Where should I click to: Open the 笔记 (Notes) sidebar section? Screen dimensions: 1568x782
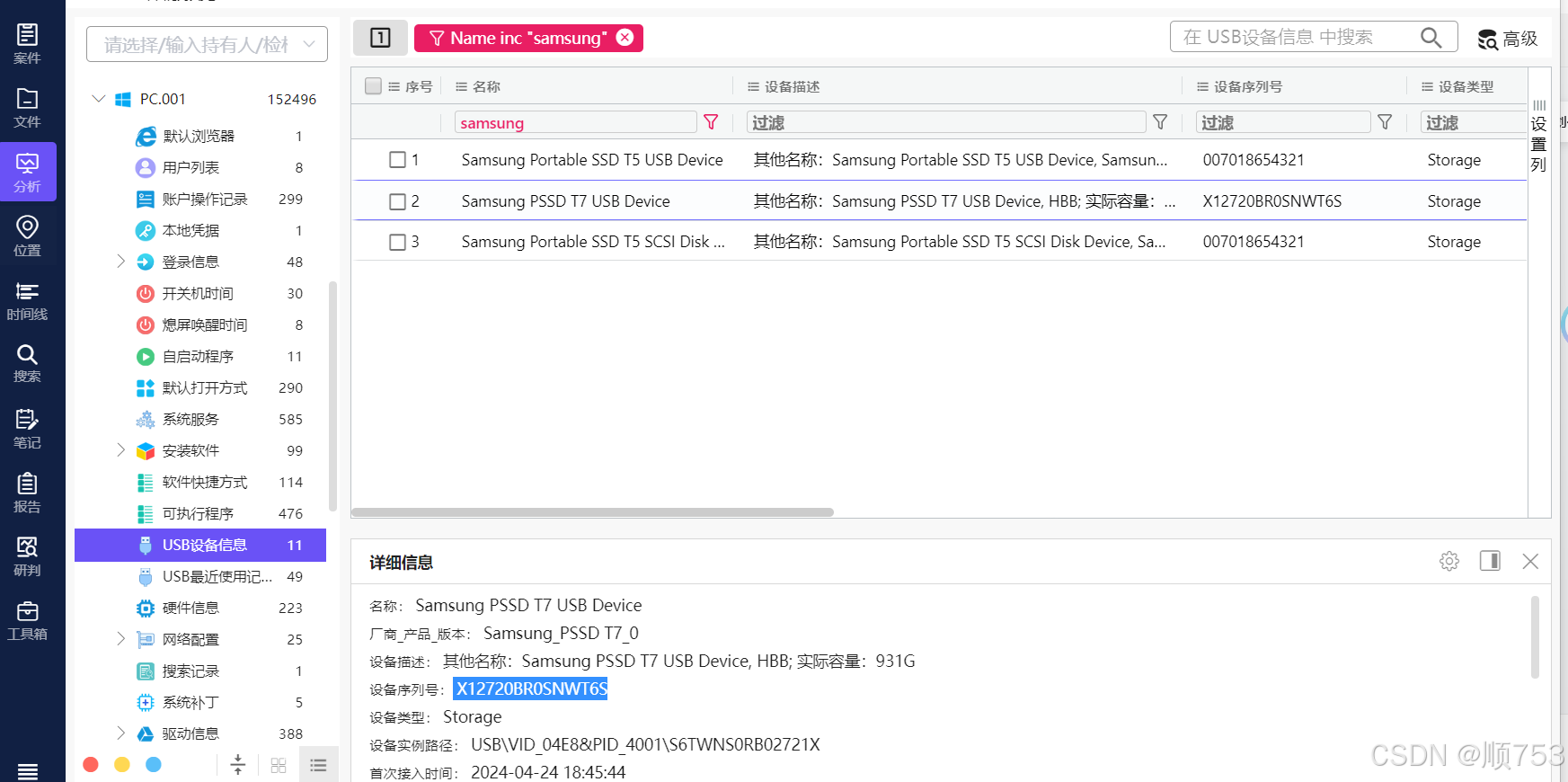(27, 429)
